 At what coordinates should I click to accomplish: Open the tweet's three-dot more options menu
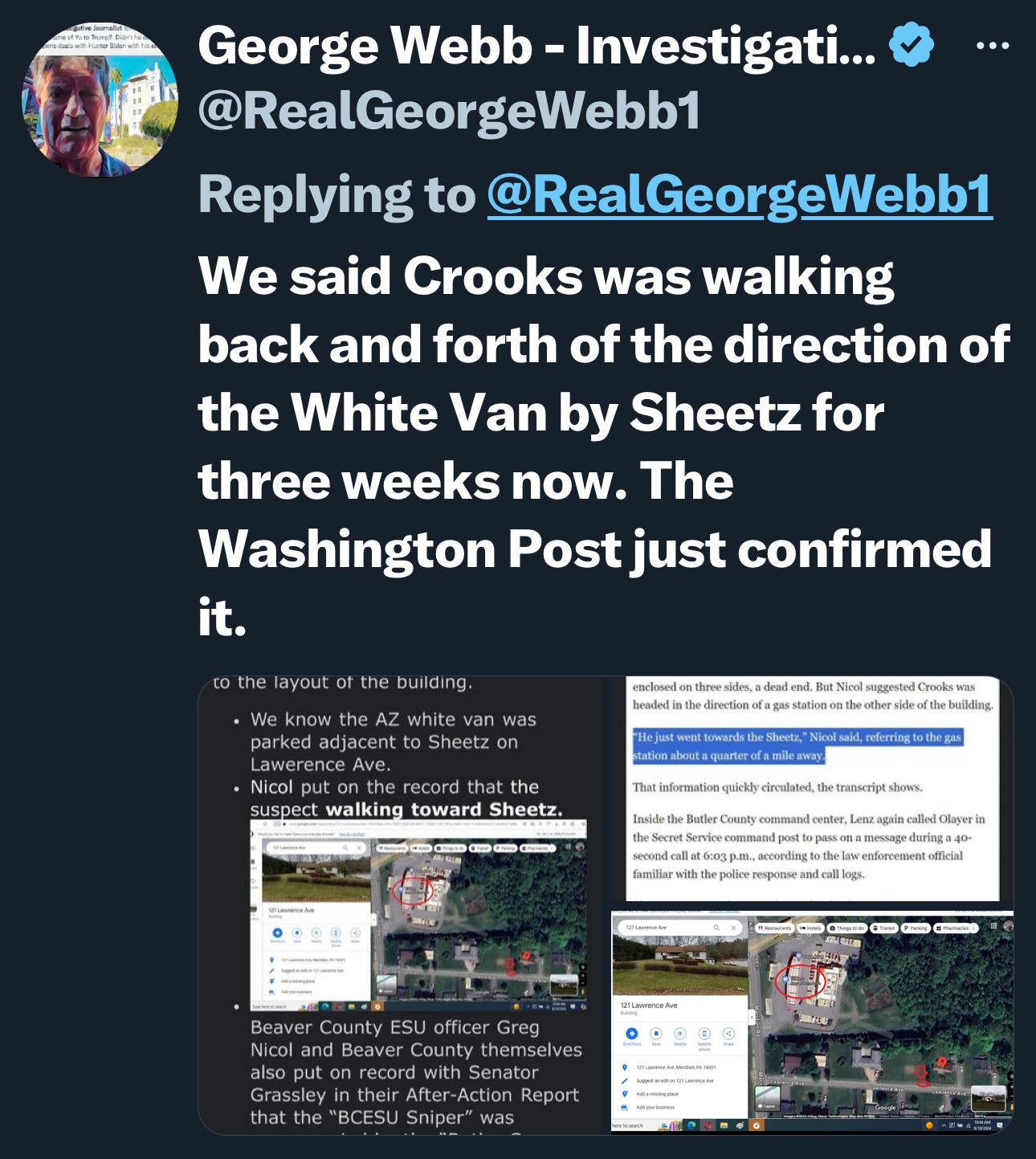[x=993, y=45]
